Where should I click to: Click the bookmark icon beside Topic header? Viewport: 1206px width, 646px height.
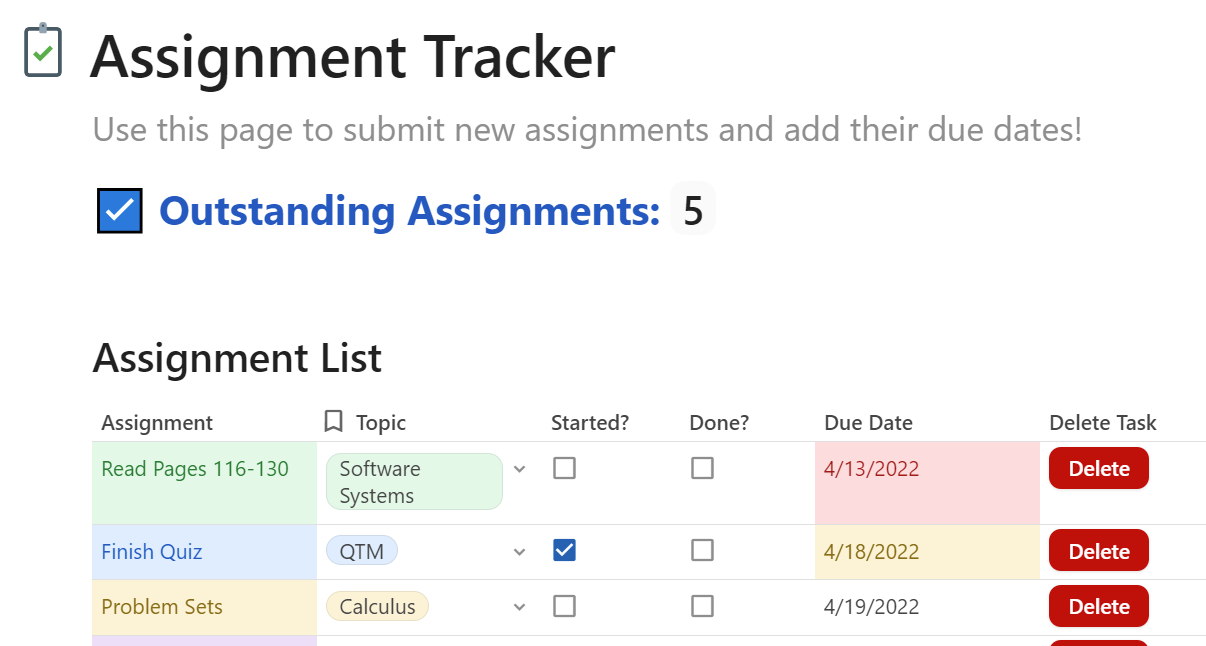pos(334,422)
